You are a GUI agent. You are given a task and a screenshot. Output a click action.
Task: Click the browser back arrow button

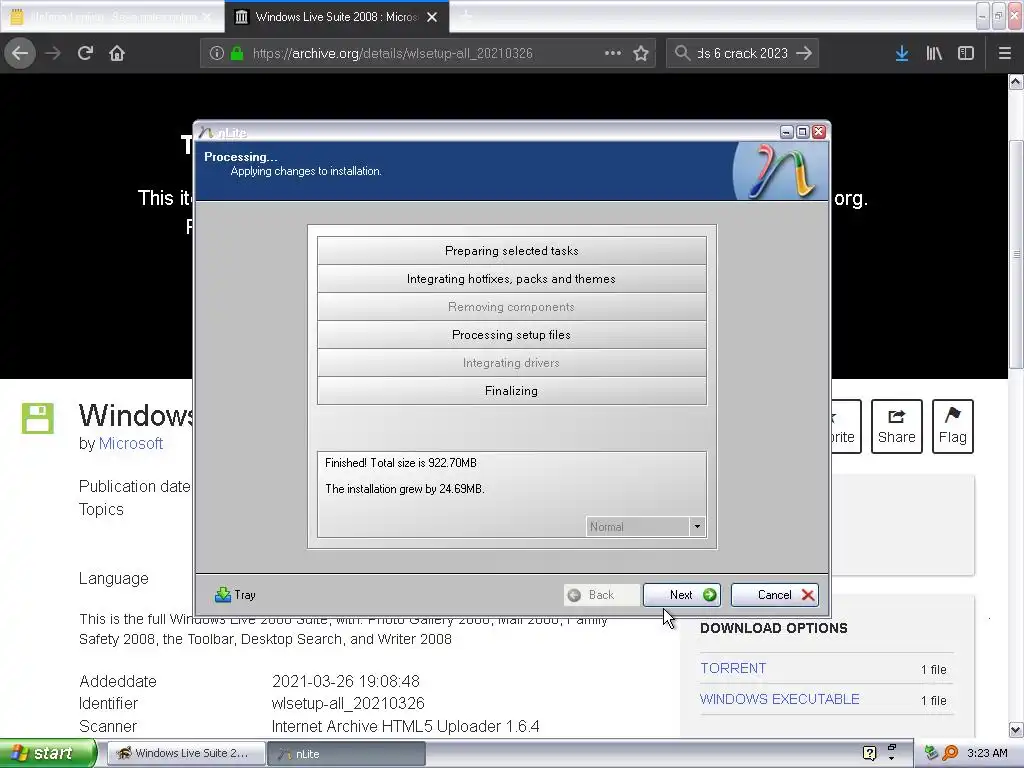tap(20, 53)
